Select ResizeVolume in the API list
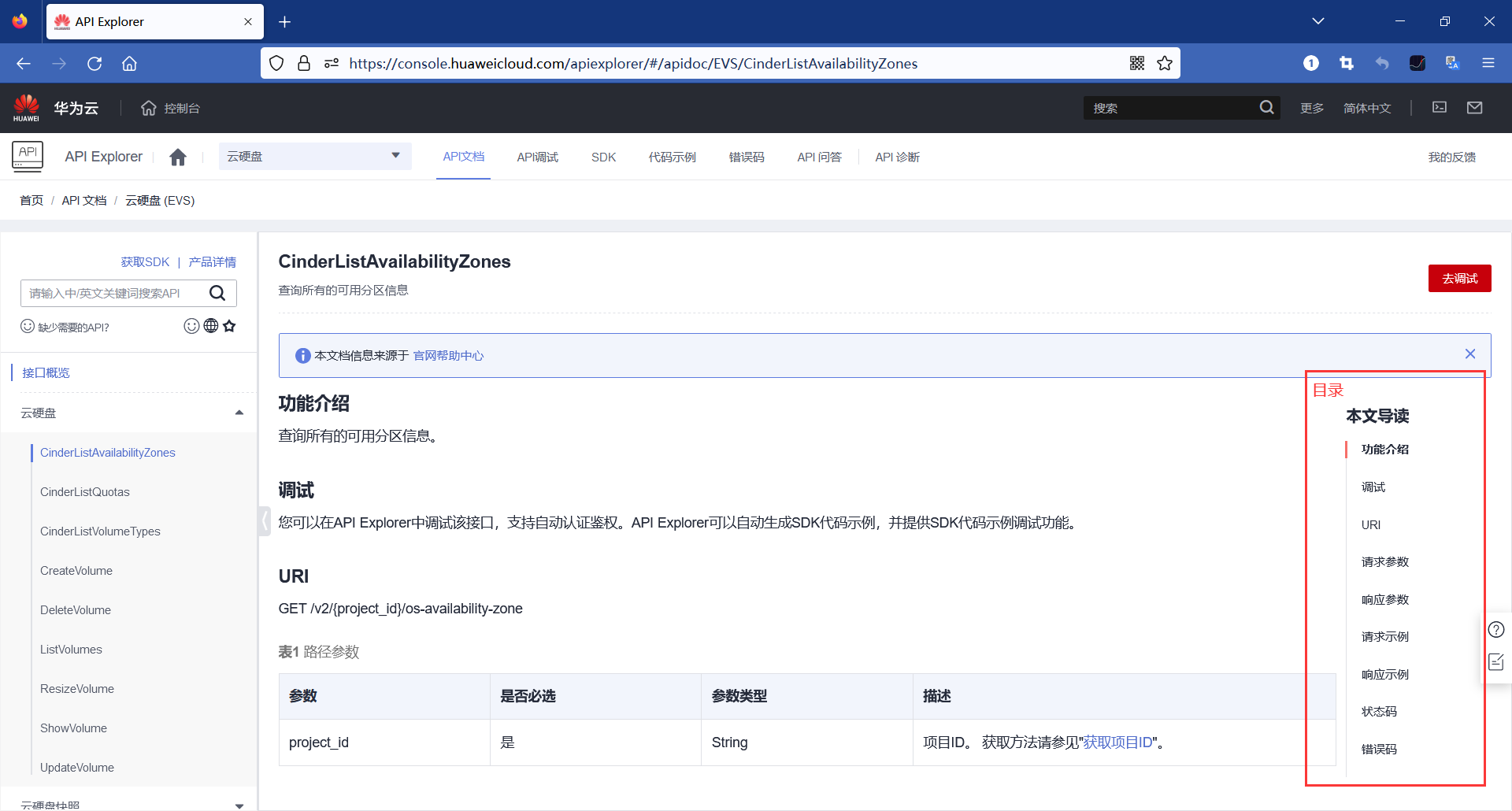Image resolution: width=1512 pixels, height=811 pixels. click(x=77, y=689)
